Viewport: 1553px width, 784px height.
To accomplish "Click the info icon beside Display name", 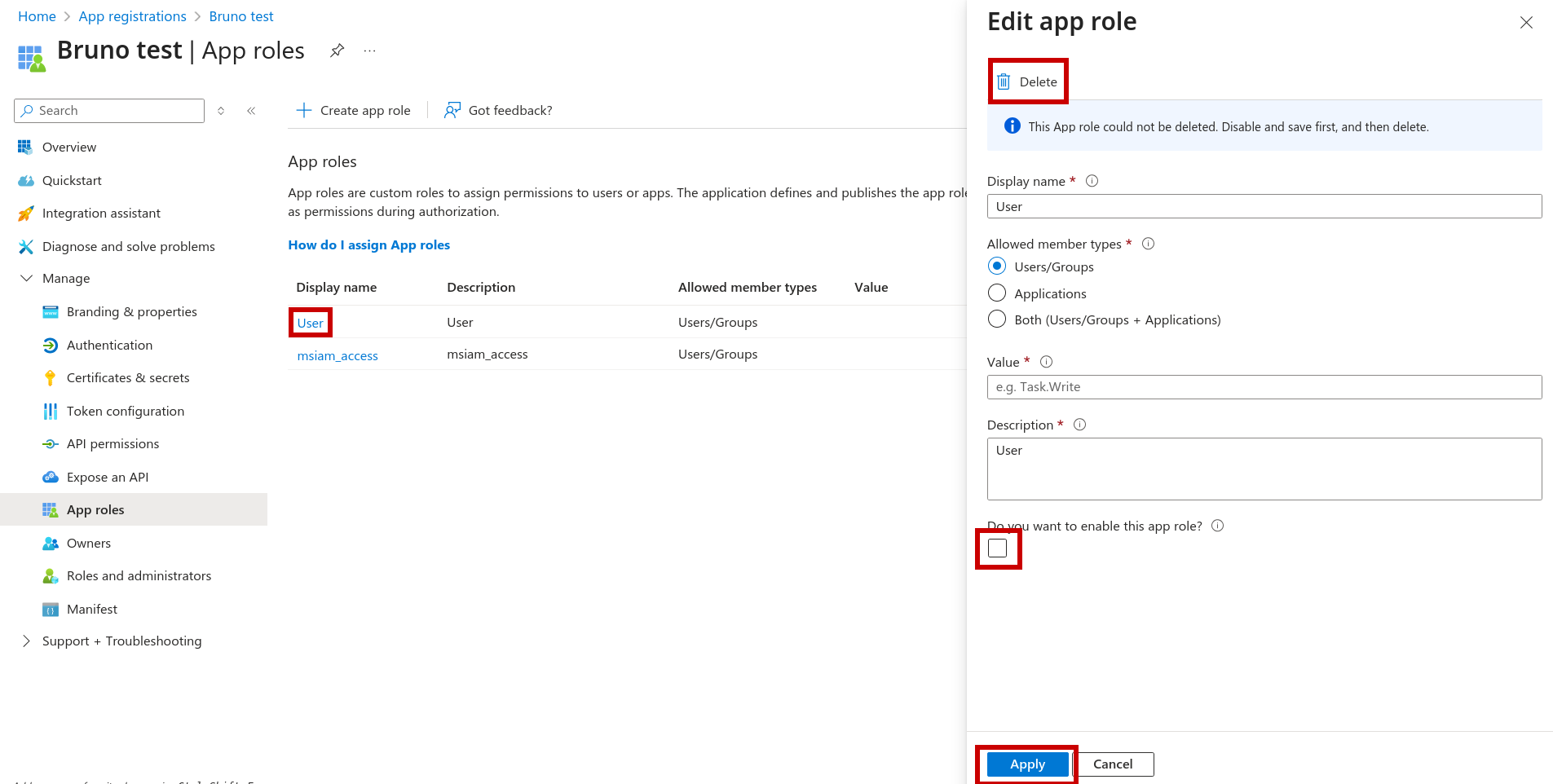I will pos(1092,181).
